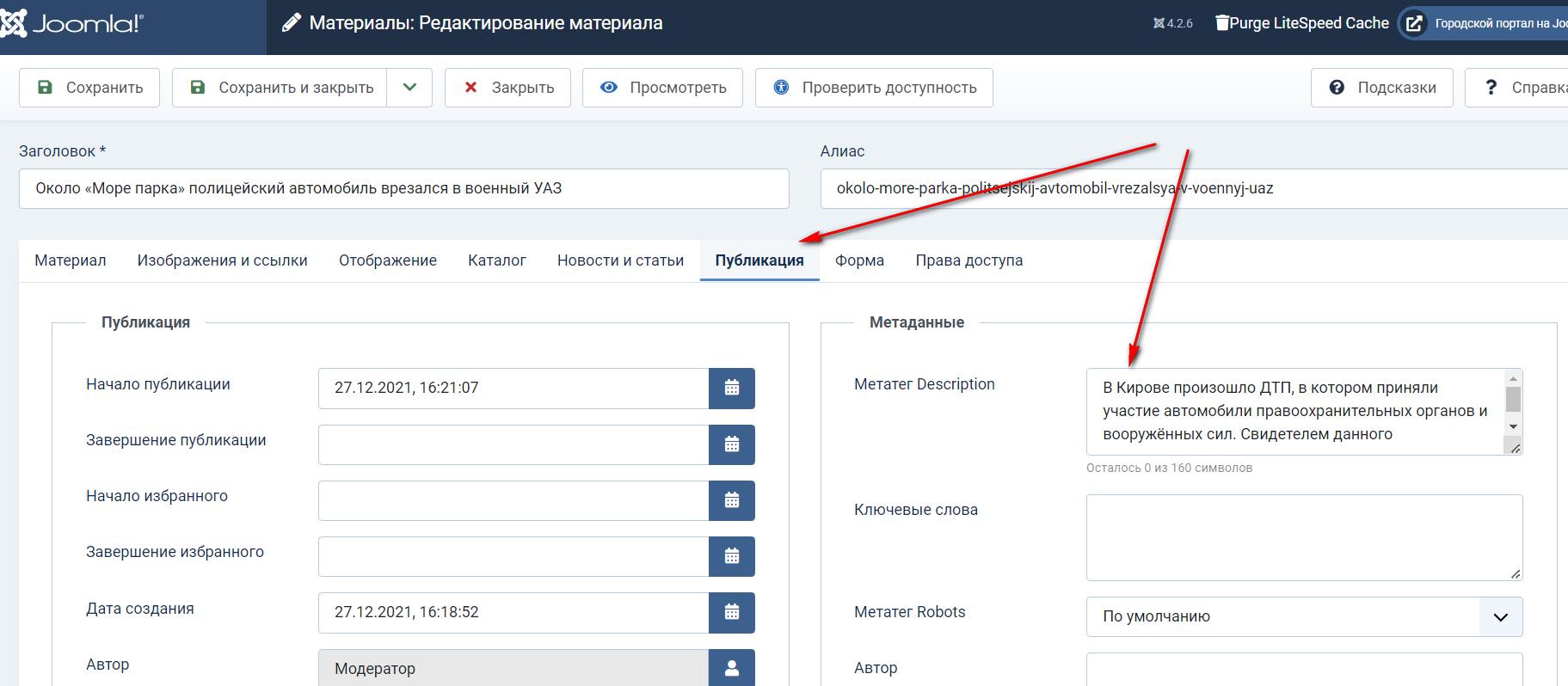Click Просмотреть to preview the article
1568x686 pixels.
(662, 88)
